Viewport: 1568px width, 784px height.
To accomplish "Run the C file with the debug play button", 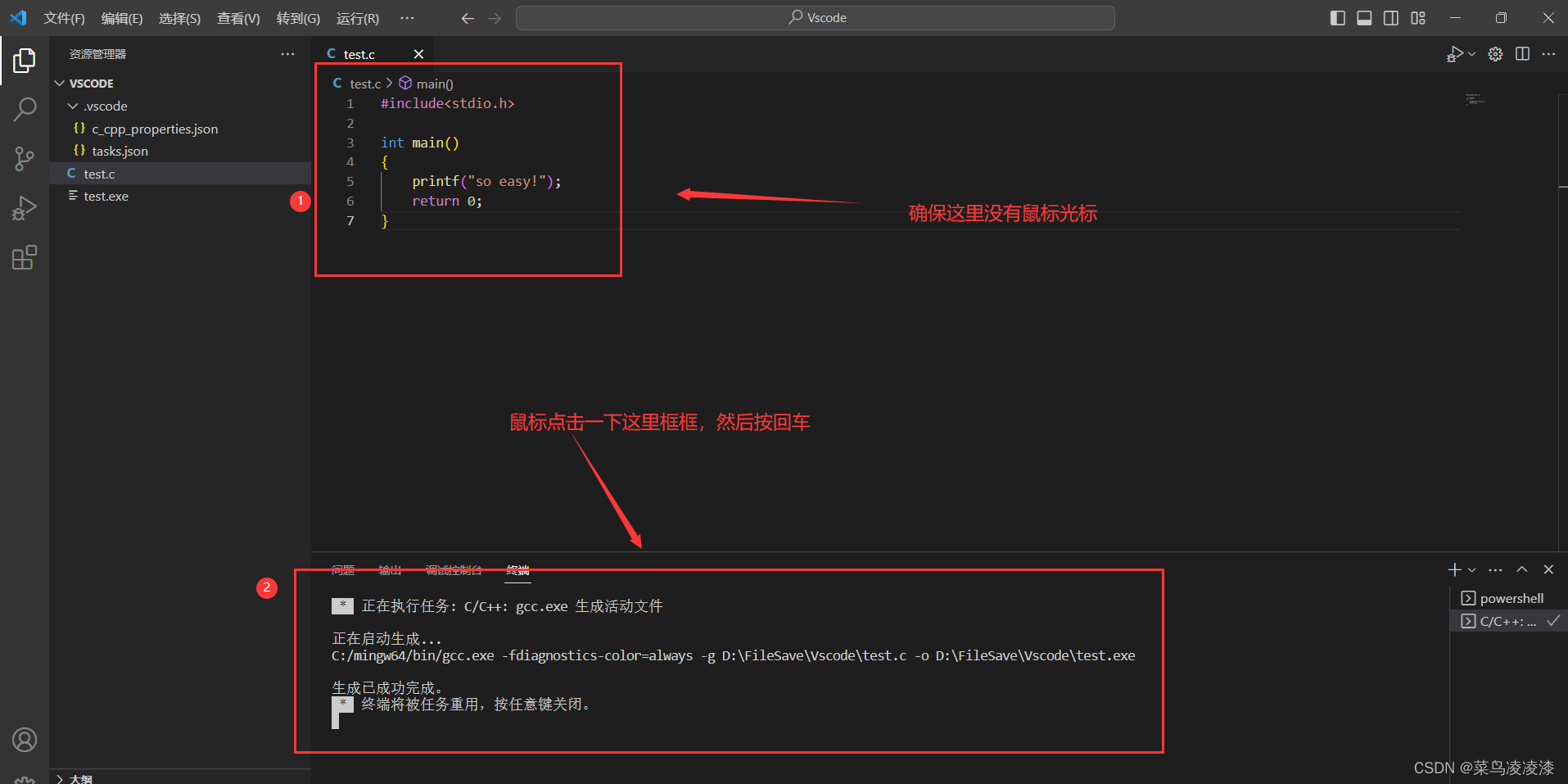I will [x=1455, y=54].
